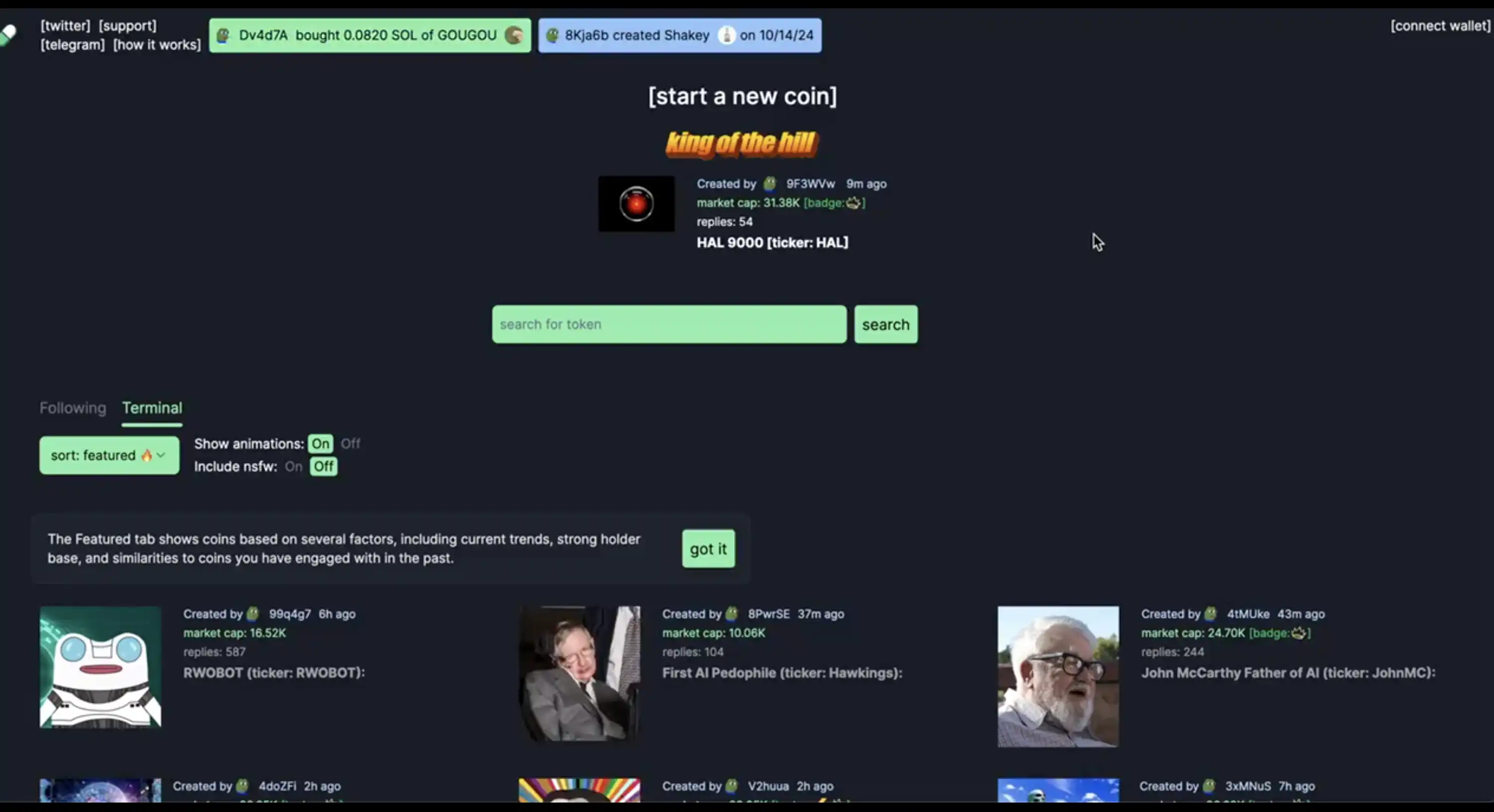Click the search for token input field
1494x812 pixels.
point(668,323)
